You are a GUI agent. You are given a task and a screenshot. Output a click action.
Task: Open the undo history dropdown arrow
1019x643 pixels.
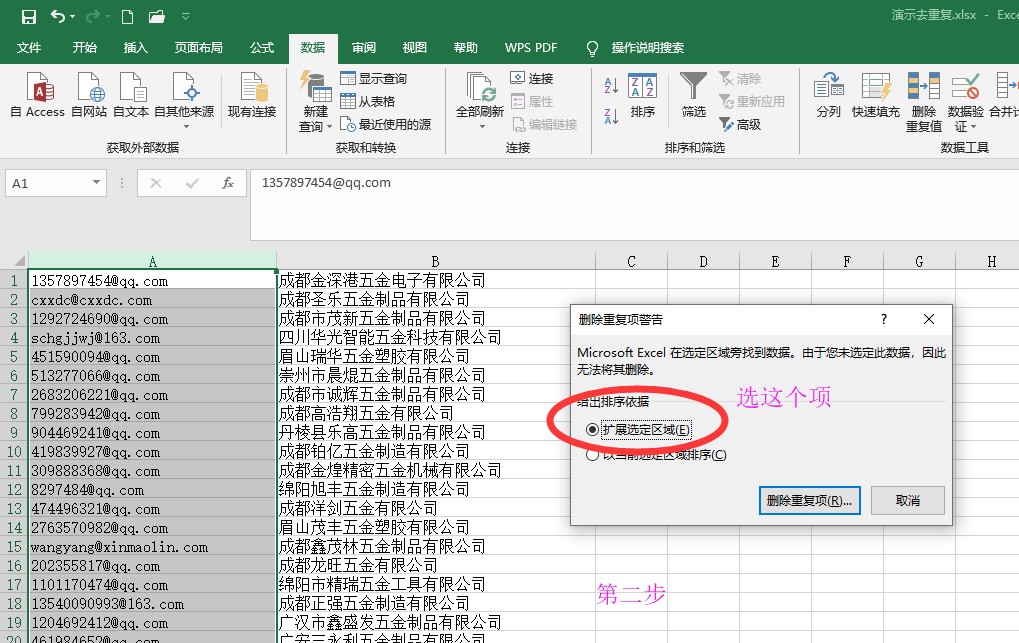73,16
